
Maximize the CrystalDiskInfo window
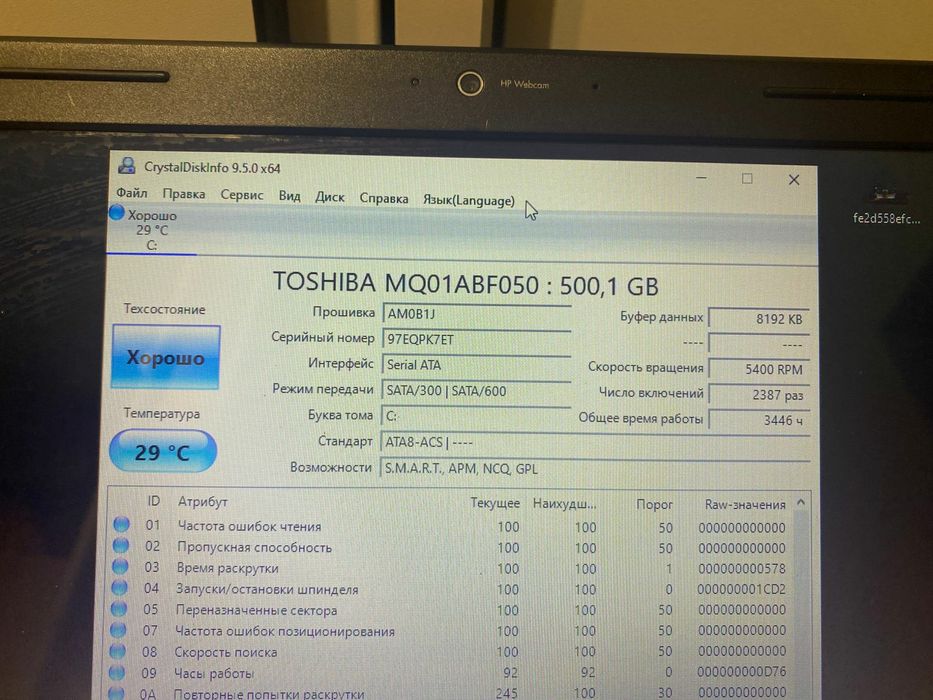[x=747, y=179]
